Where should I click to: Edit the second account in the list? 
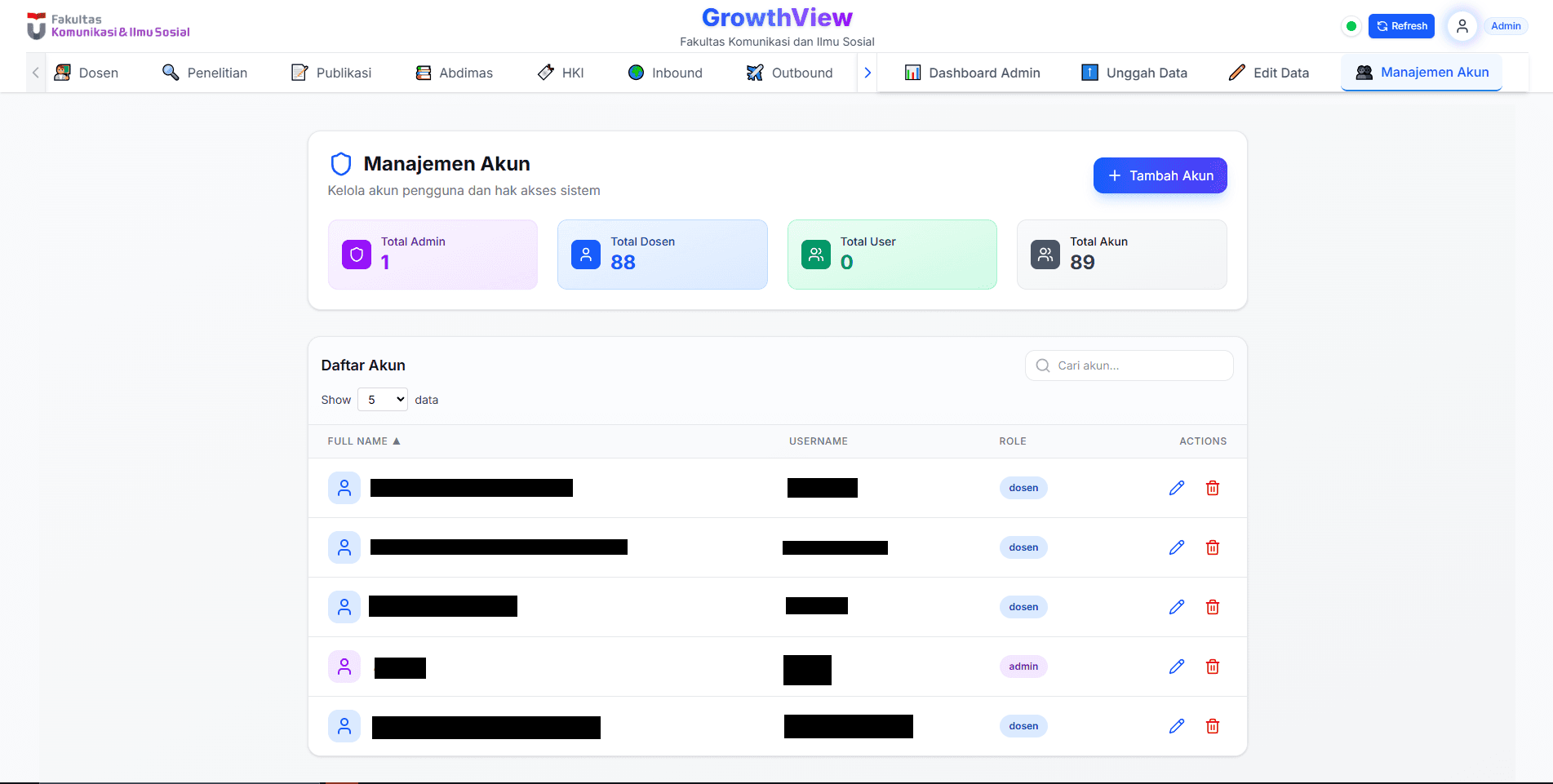tap(1176, 547)
